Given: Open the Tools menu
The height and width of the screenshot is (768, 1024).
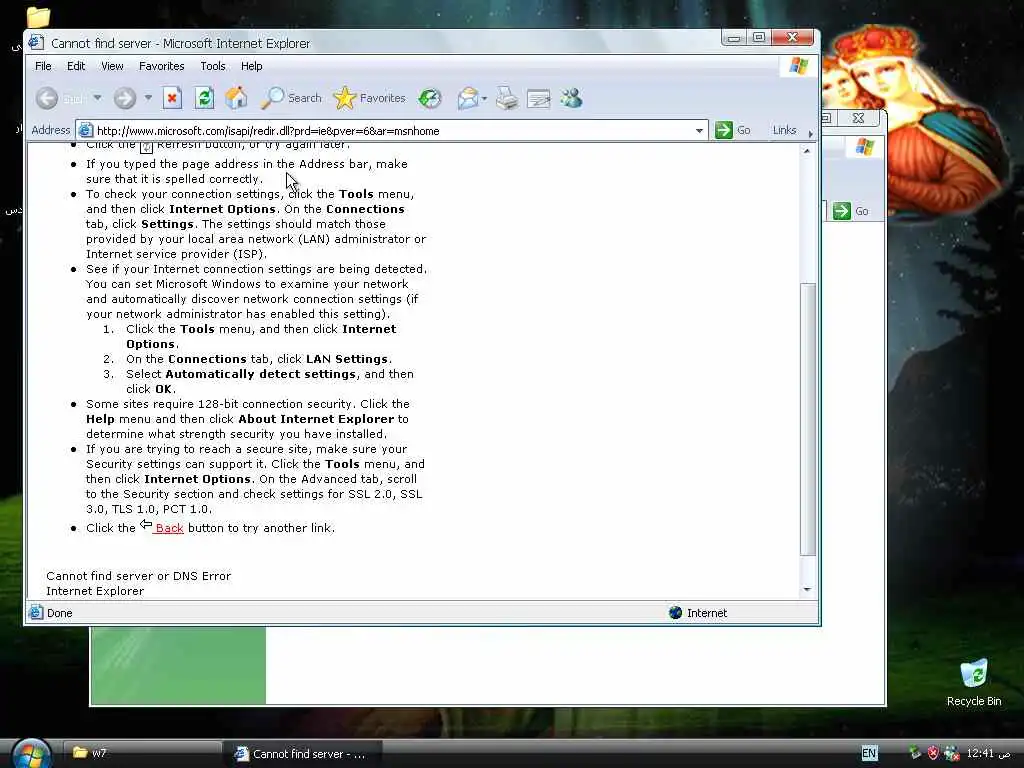Looking at the screenshot, I should pyautogui.click(x=213, y=66).
